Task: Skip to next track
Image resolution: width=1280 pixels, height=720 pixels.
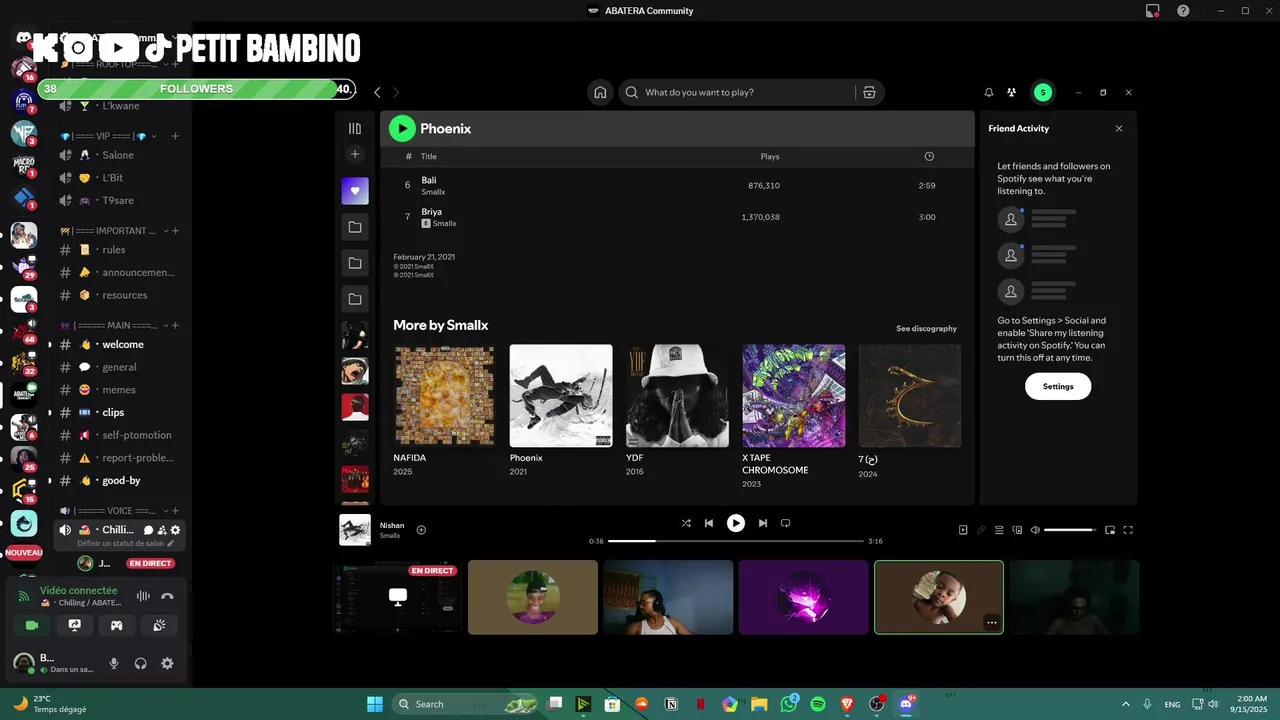Action: [763, 523]
